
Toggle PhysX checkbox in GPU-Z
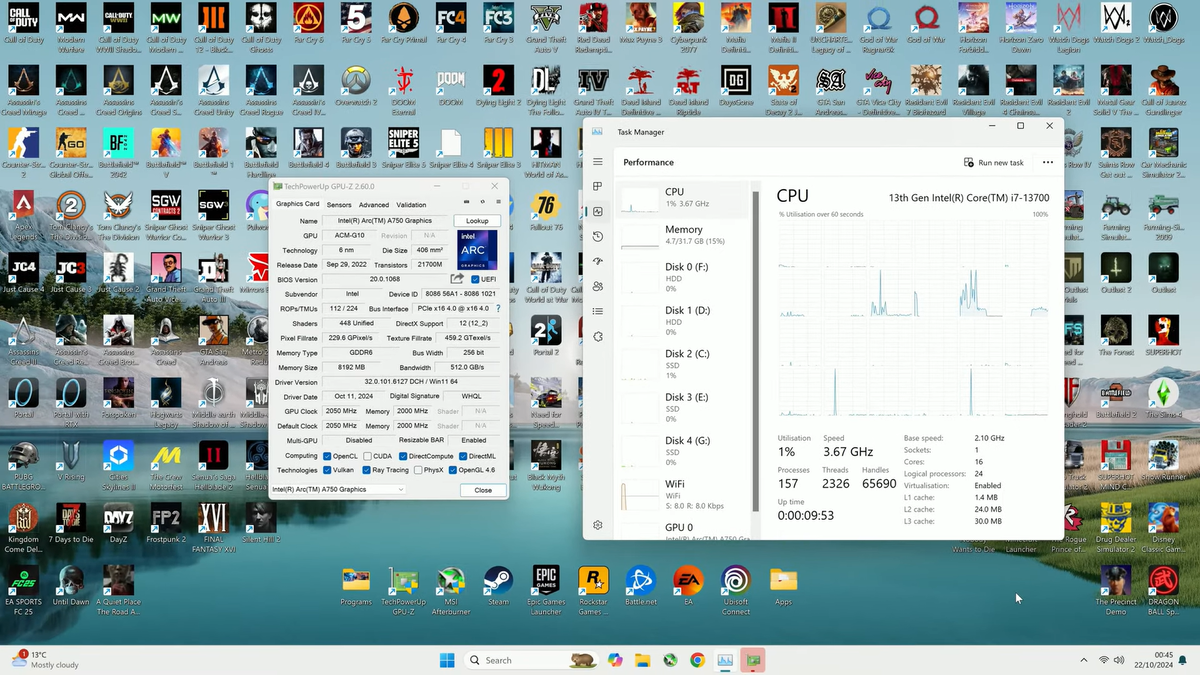[417, 470]
